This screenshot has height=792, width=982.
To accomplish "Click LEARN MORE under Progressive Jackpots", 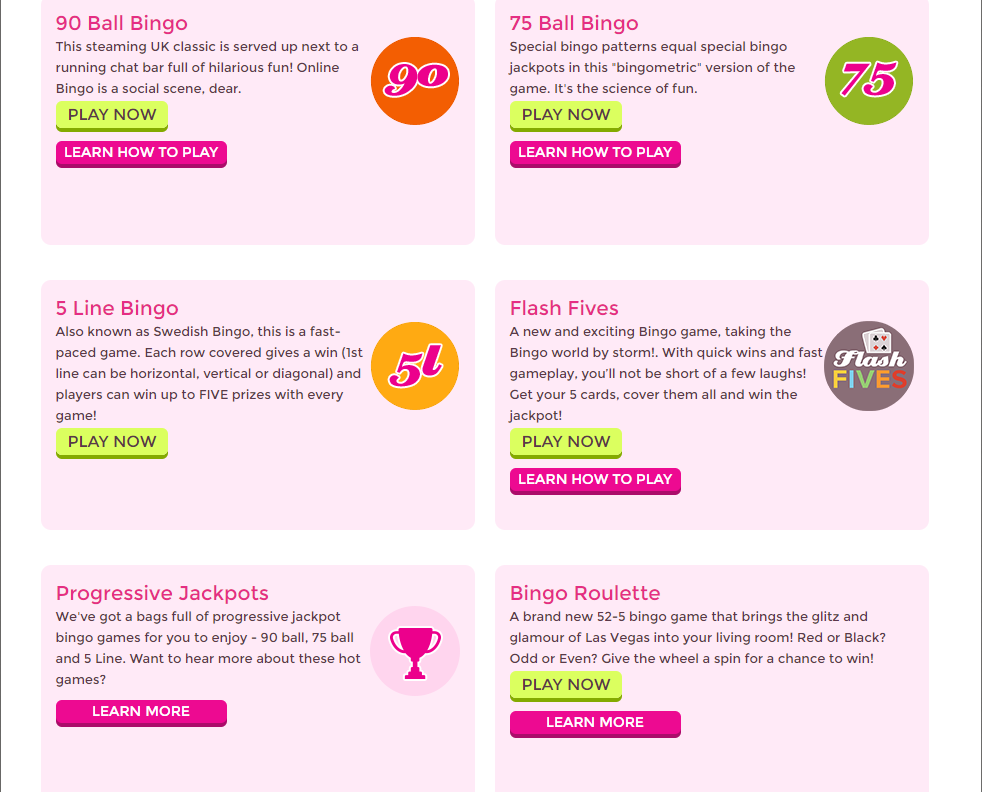I will click(x=140, y=712).
